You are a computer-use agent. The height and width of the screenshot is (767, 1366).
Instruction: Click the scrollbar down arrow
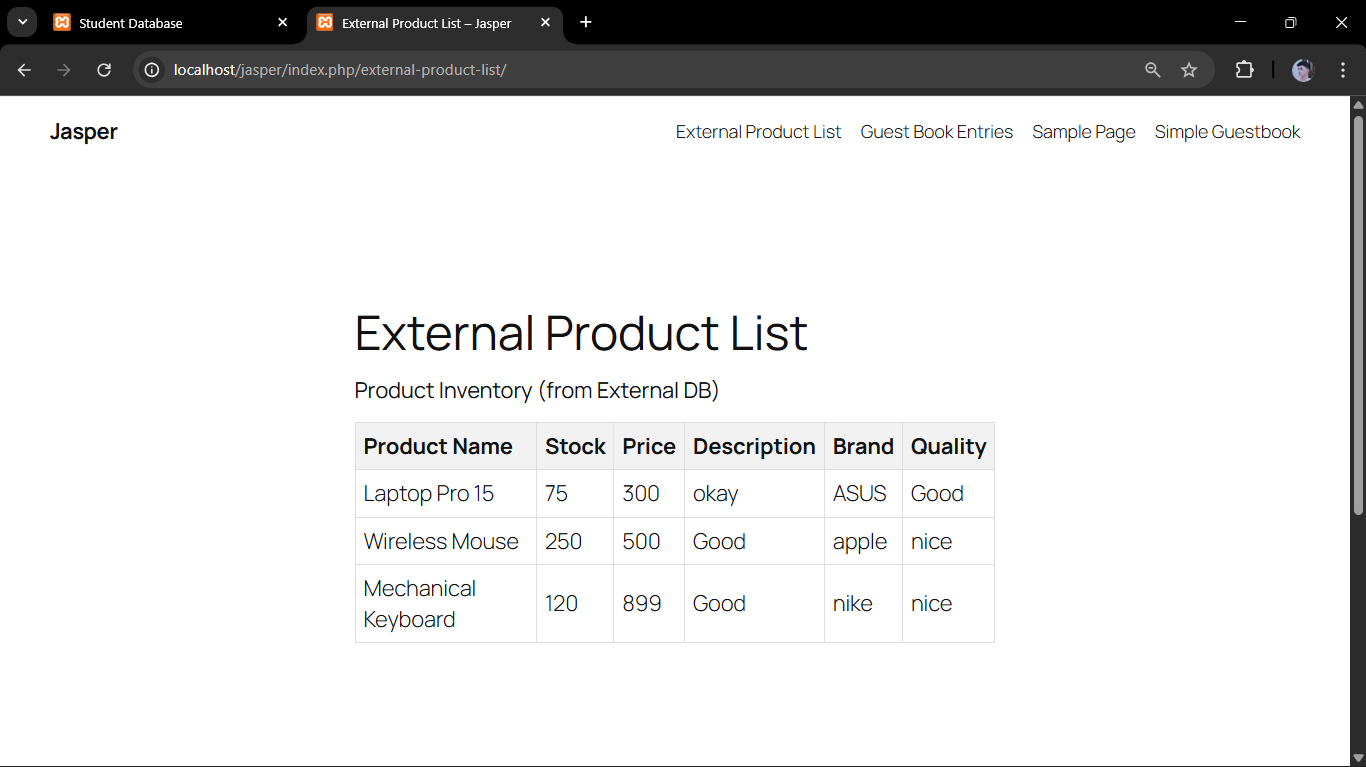coord(1358,757)
